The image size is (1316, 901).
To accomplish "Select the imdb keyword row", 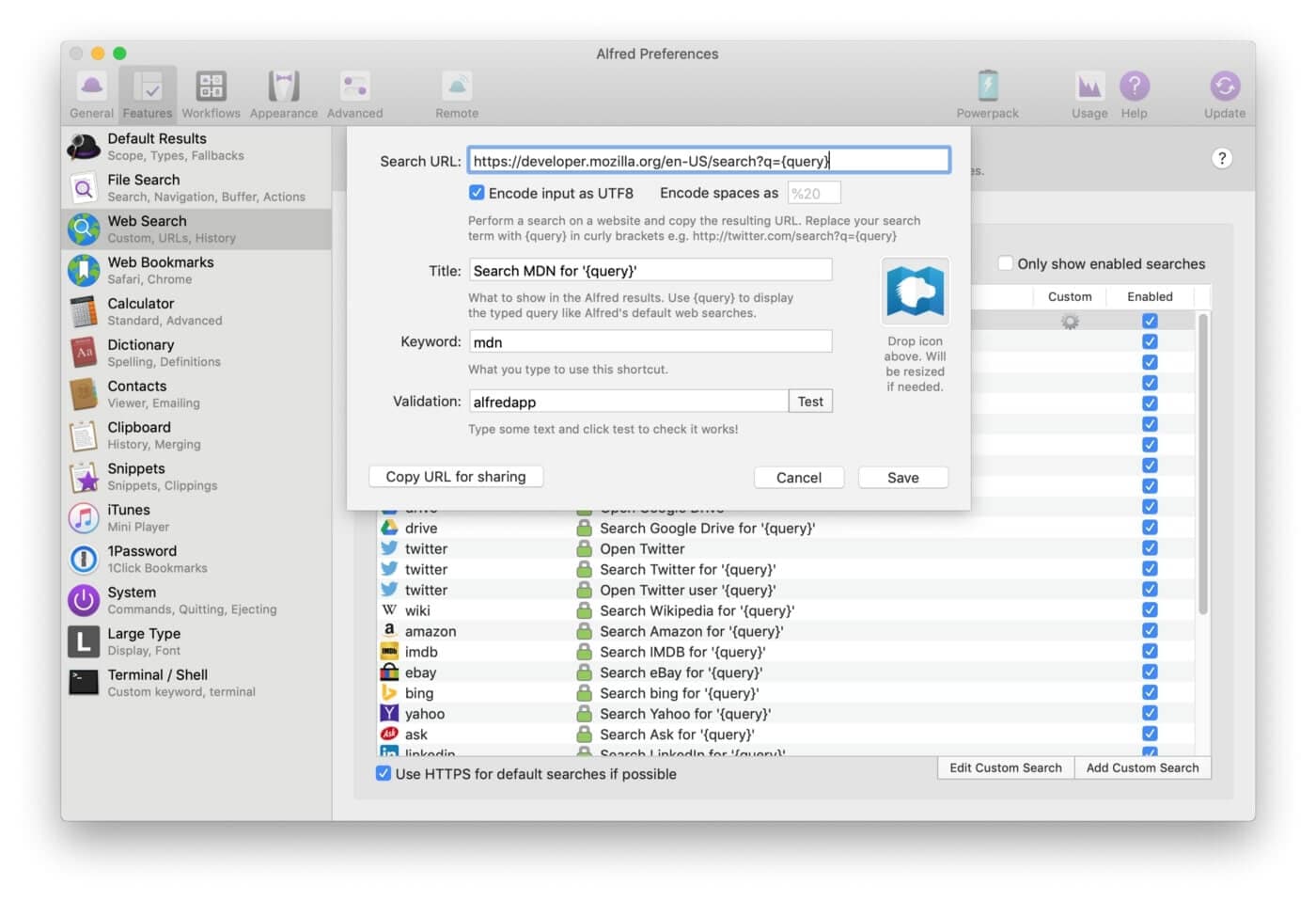I will click(788, 652).
